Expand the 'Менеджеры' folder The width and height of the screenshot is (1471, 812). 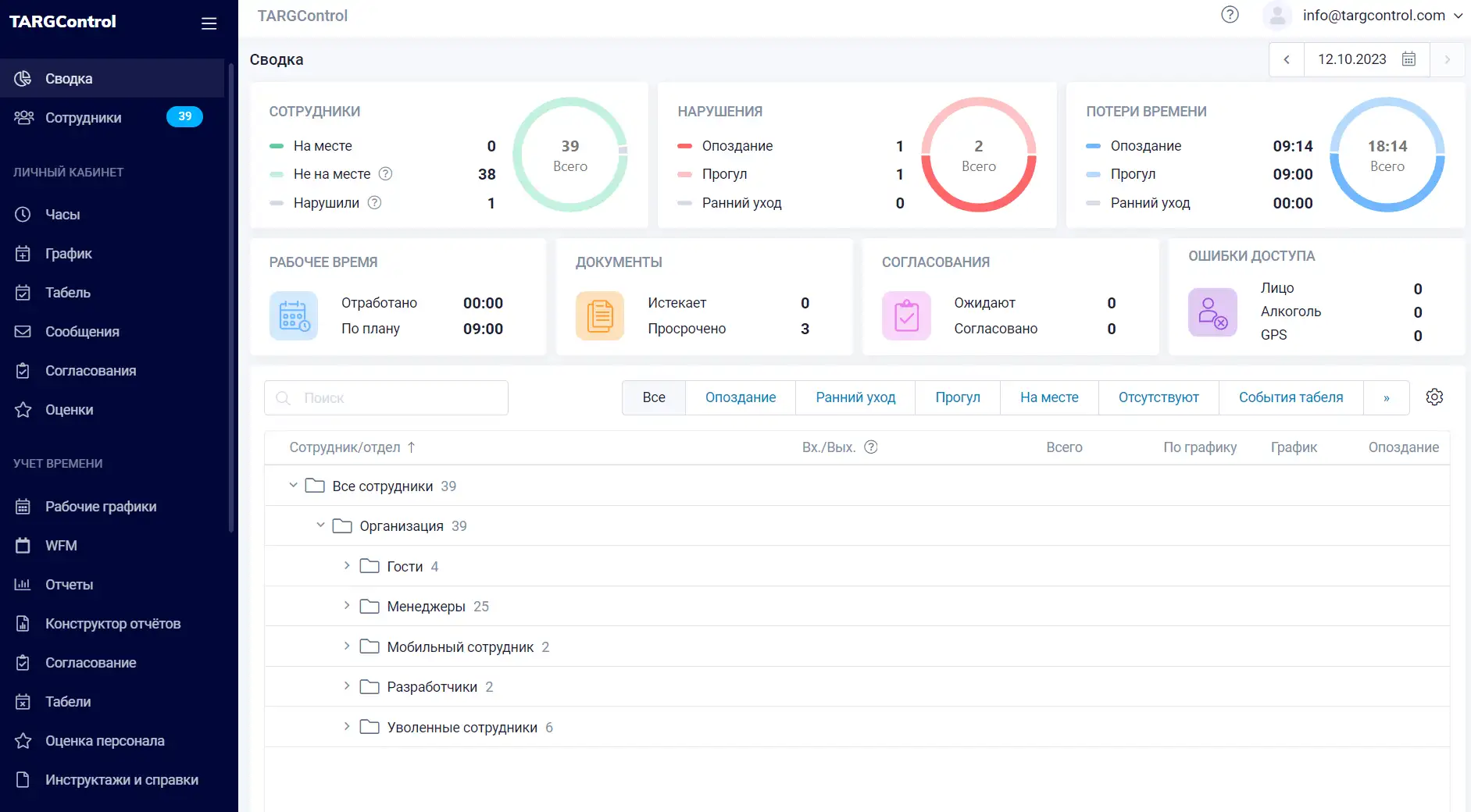tap(347, 606)
